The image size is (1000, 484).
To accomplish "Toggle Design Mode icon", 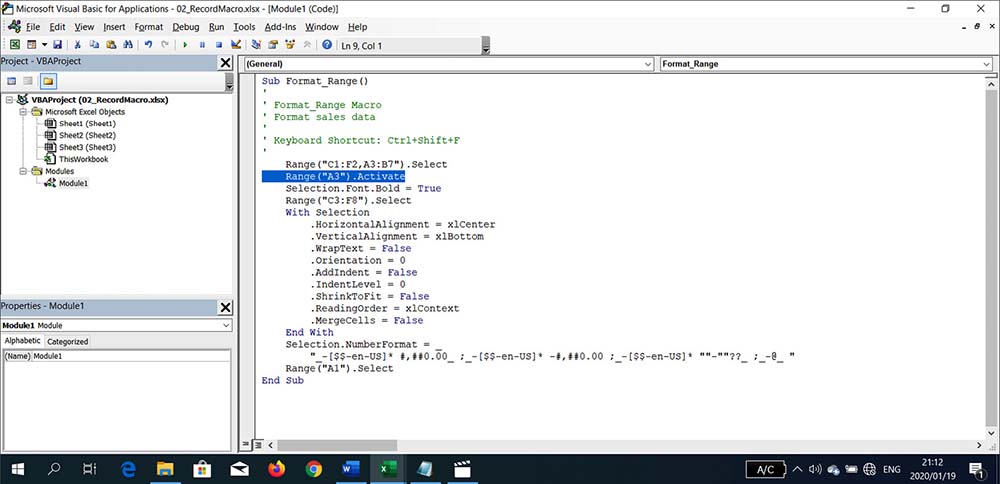I will (x=236, y=45).
